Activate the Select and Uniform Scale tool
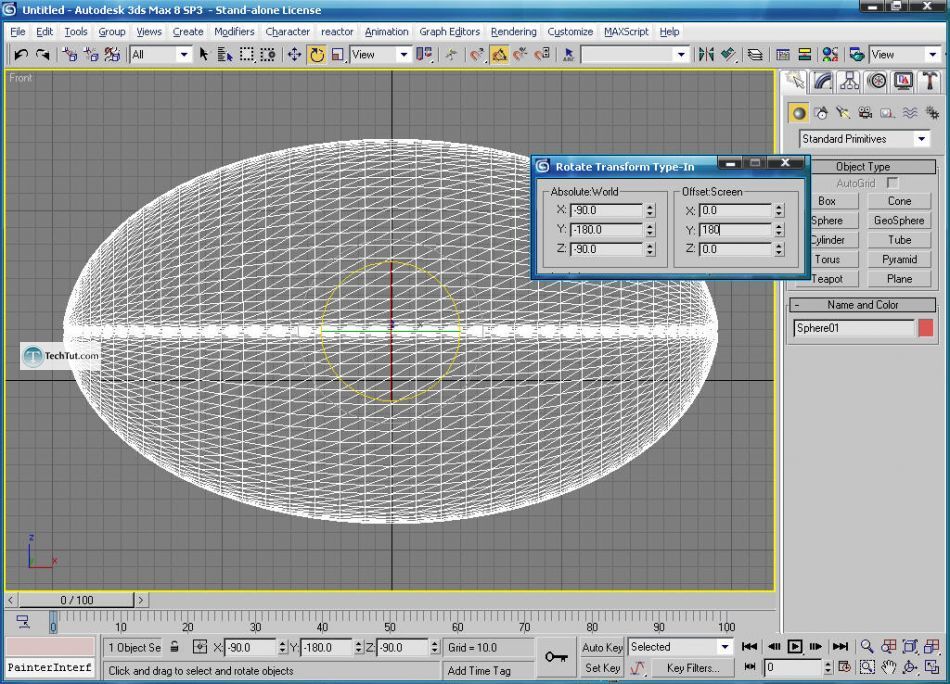The height and width of the screenshot is (684, 950). (337, 55)
